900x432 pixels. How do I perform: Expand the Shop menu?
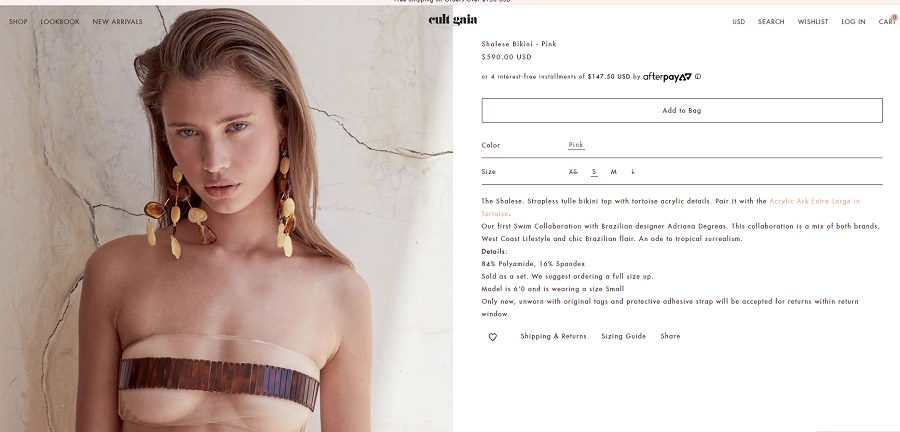(18, 22)
